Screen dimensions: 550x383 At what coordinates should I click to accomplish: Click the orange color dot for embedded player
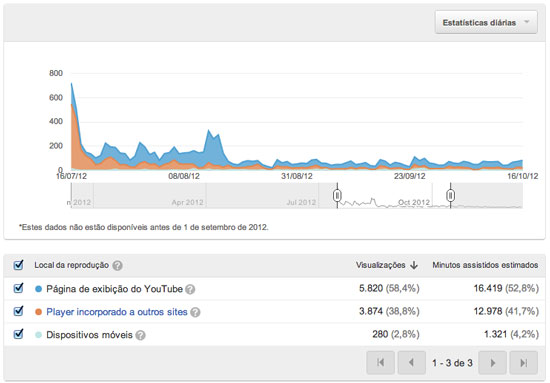[39, 312]
